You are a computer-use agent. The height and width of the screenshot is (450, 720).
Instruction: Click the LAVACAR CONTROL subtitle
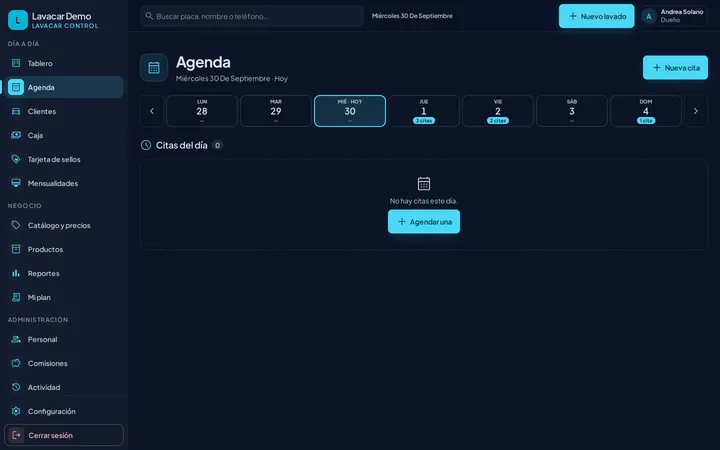(x=65, y=26)
